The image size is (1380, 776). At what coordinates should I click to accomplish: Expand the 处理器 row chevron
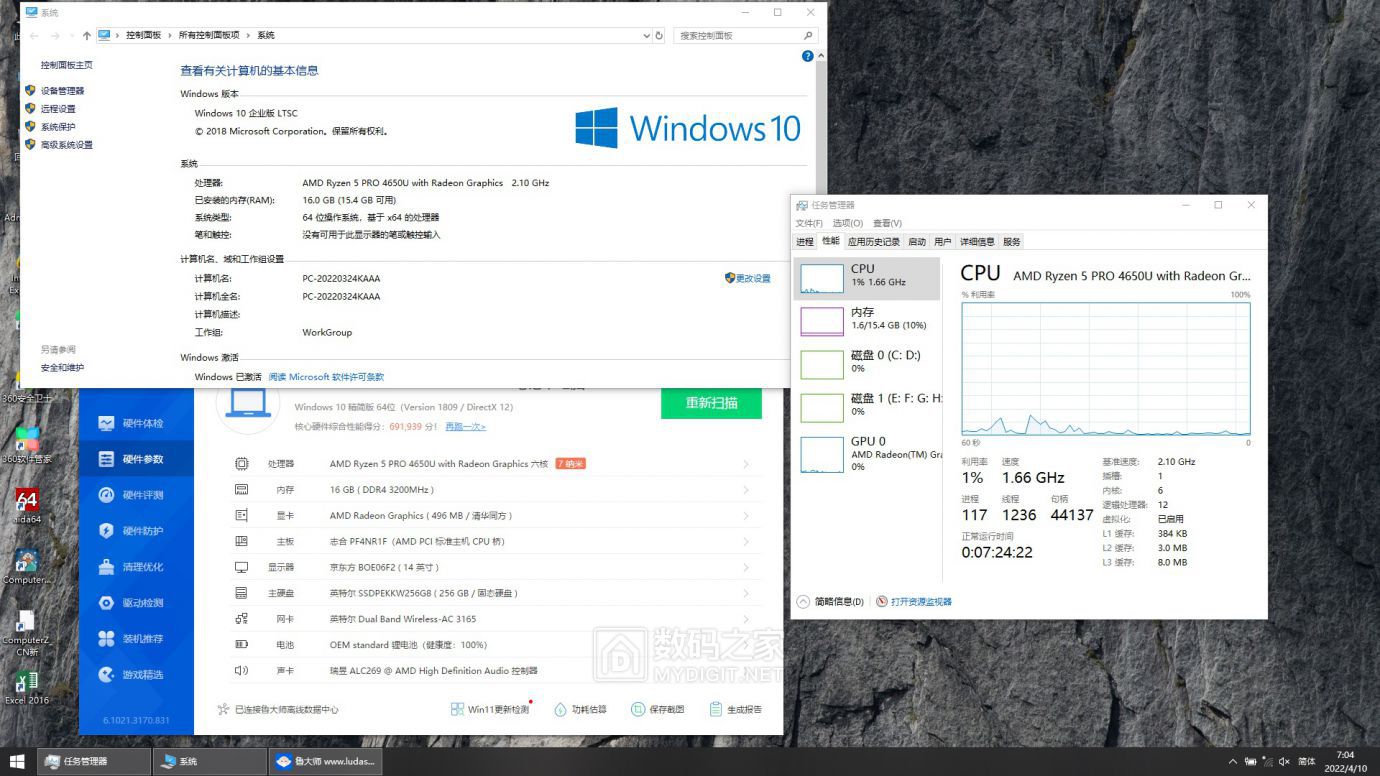tap(746, 464)
